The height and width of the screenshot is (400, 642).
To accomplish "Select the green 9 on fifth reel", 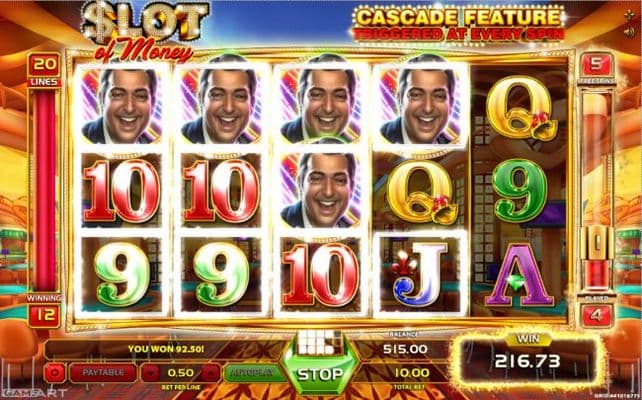I will pyautogui.click(x=519, y=191).
